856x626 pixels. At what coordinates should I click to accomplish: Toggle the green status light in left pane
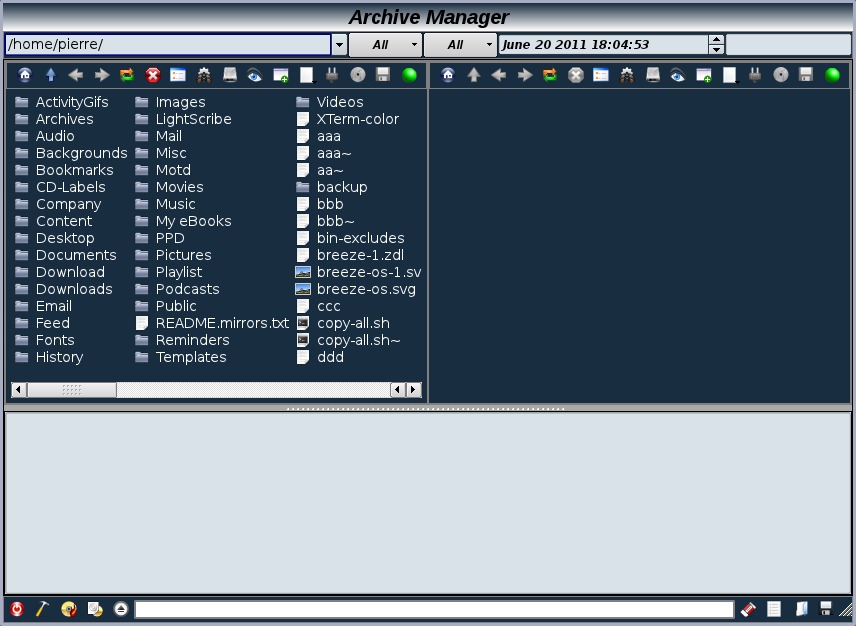point(409,75)
